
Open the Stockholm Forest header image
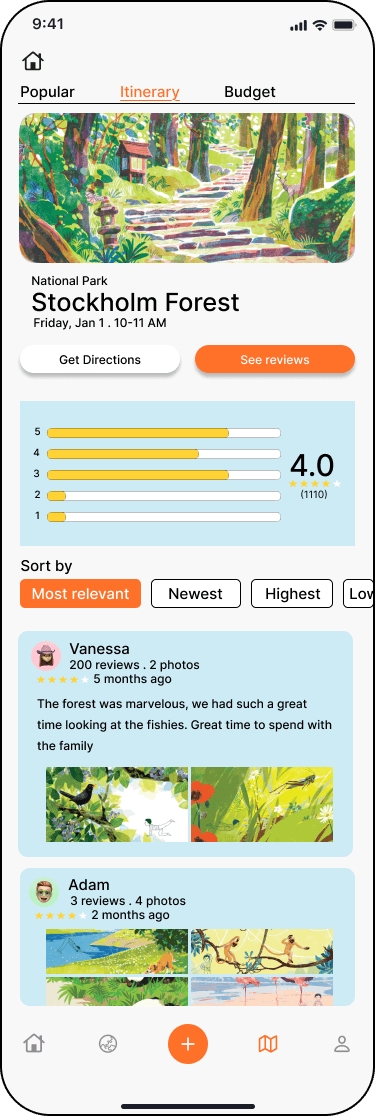pos(187,188)
